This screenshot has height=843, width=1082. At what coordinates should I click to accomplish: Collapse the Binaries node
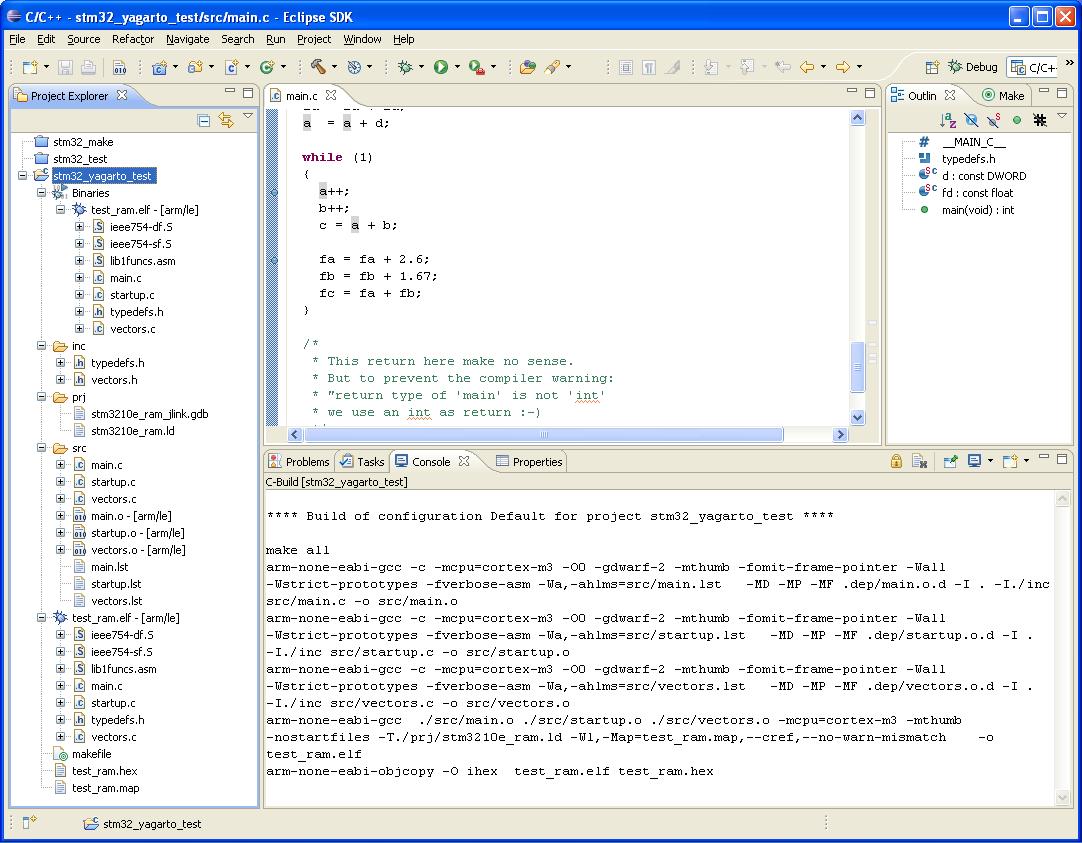click(x=41, y=192)
